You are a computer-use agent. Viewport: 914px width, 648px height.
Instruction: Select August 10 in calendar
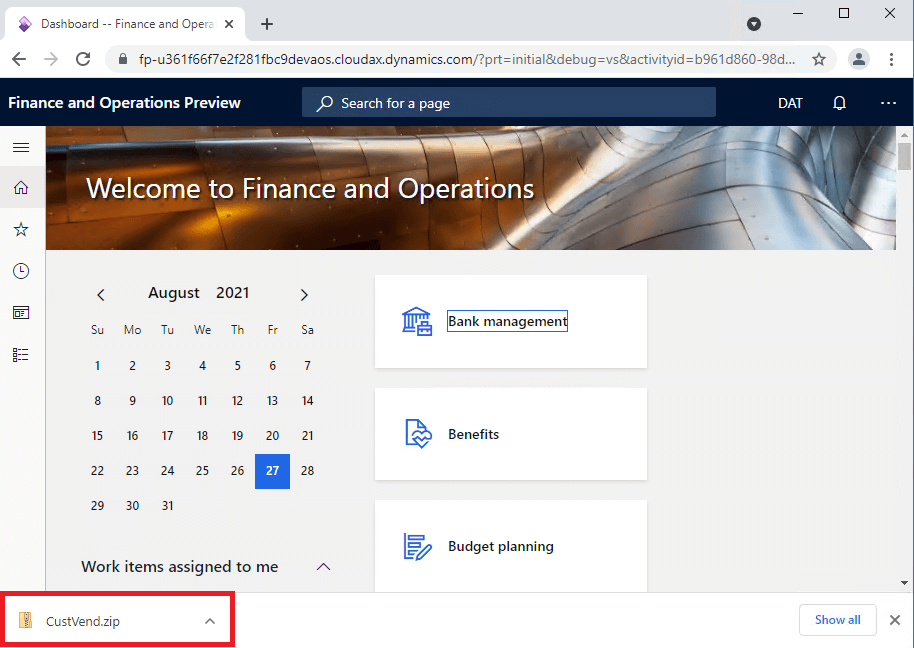167,401
